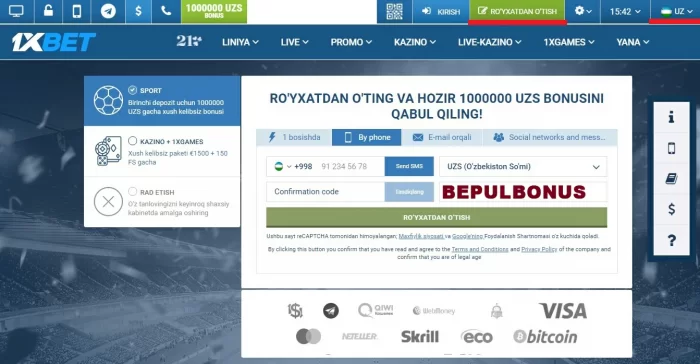Image resolution: width=700 pixels, height=364 pixels.
Task: Open the question mark help icon in sidebar
Action: [671, 240]
